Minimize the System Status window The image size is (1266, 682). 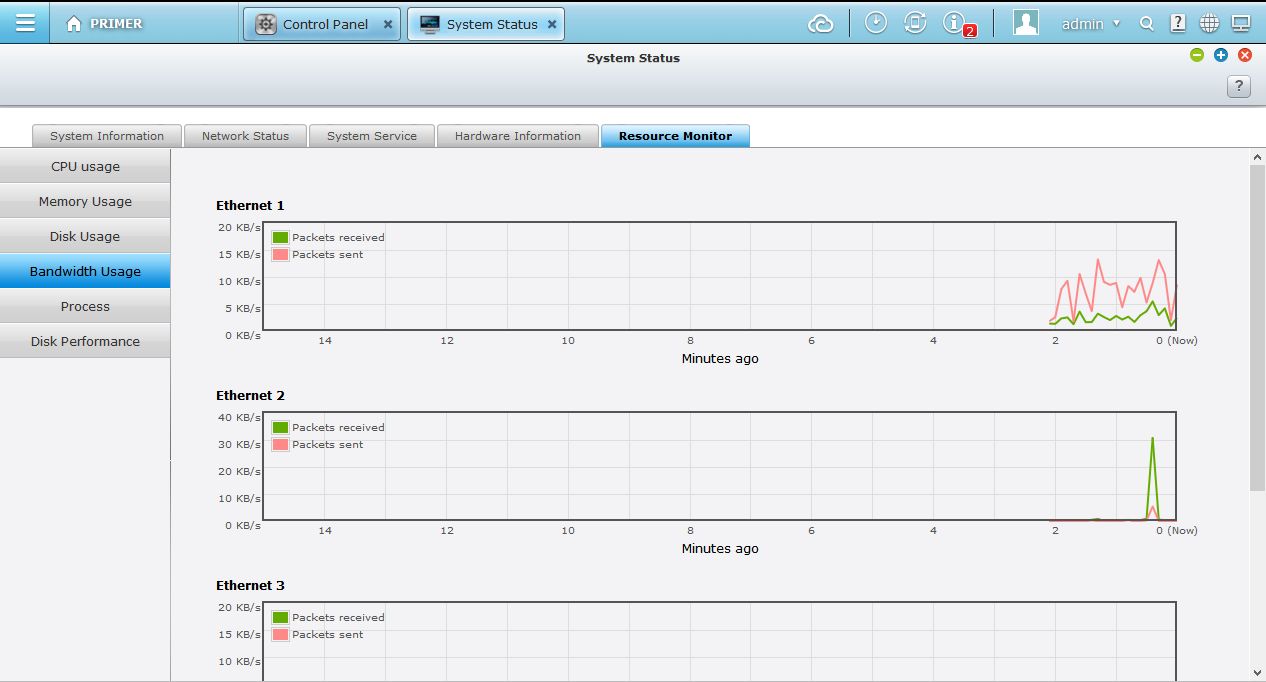pyautogui.click(x=1197, y=55)
